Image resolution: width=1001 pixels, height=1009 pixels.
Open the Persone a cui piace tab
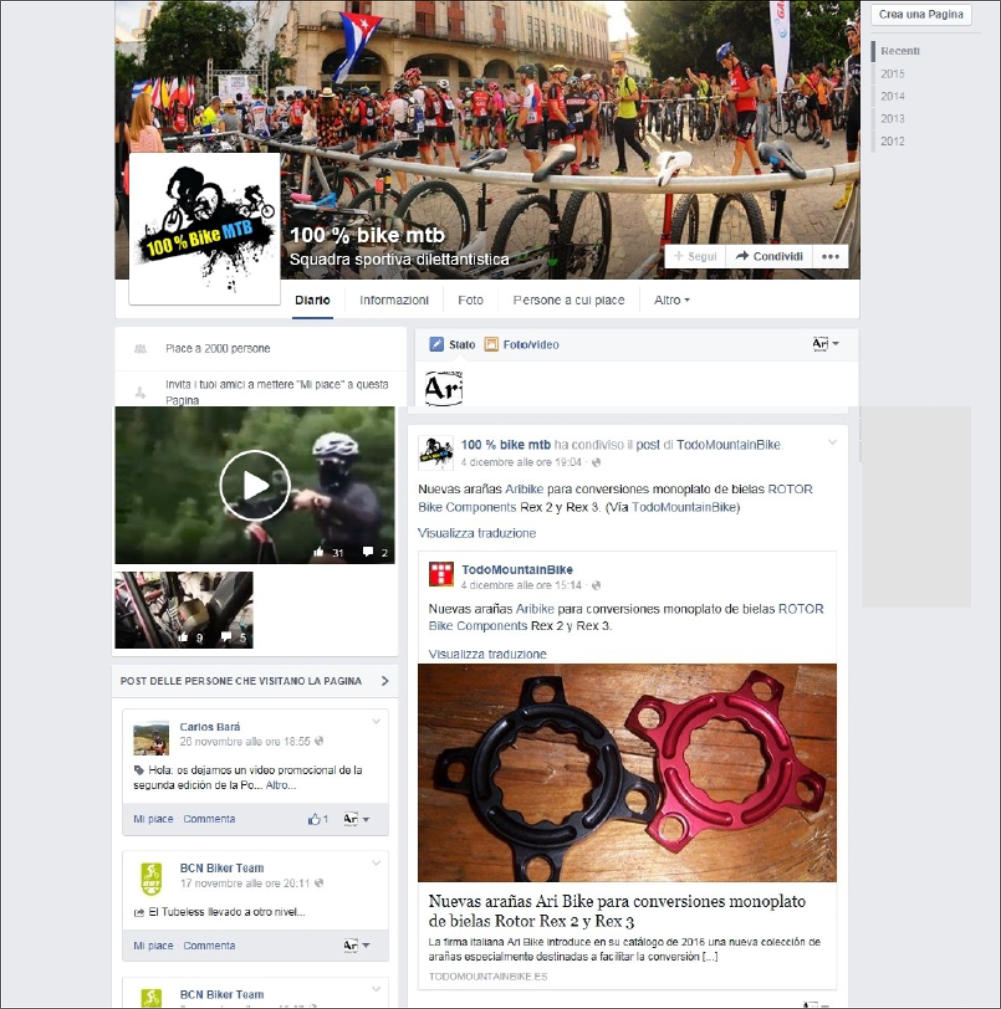[x=569, y=300]
